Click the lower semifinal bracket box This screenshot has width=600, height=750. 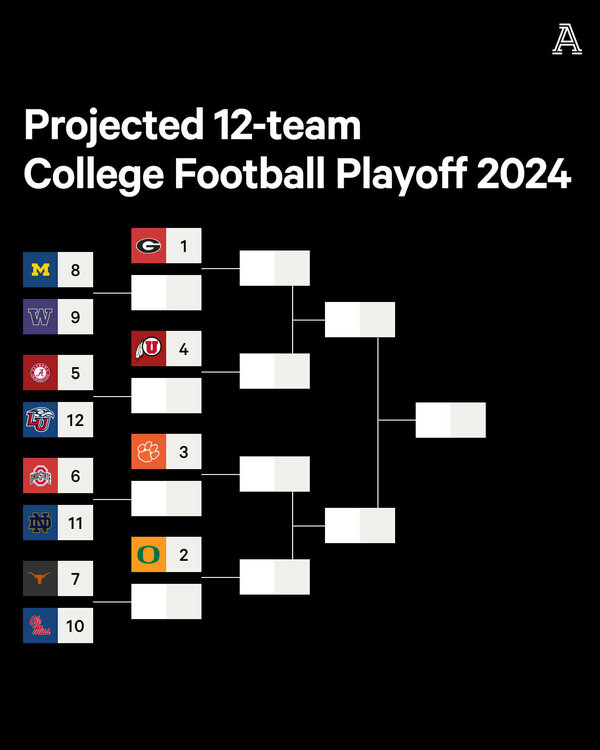tap(360, 525)
